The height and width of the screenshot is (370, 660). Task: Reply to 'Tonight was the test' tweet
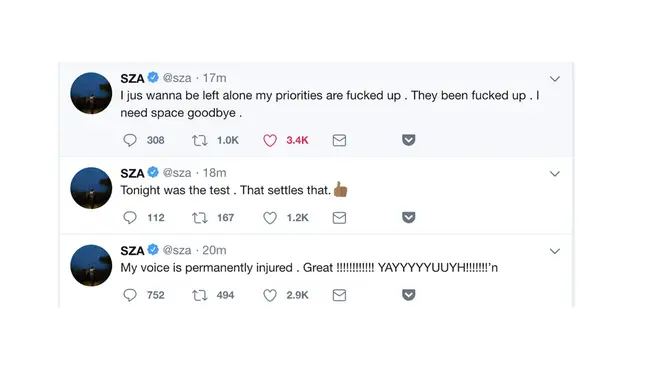click(130, 218)
